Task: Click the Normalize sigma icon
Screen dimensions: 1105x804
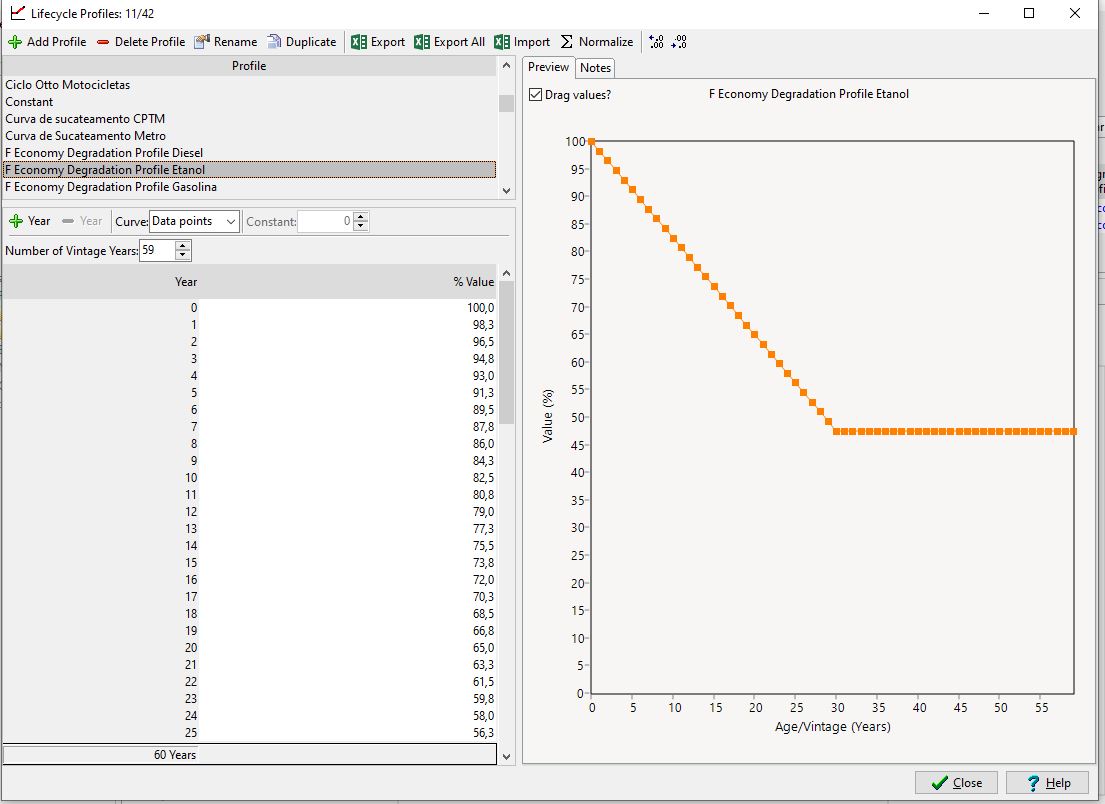Action: 567,42
